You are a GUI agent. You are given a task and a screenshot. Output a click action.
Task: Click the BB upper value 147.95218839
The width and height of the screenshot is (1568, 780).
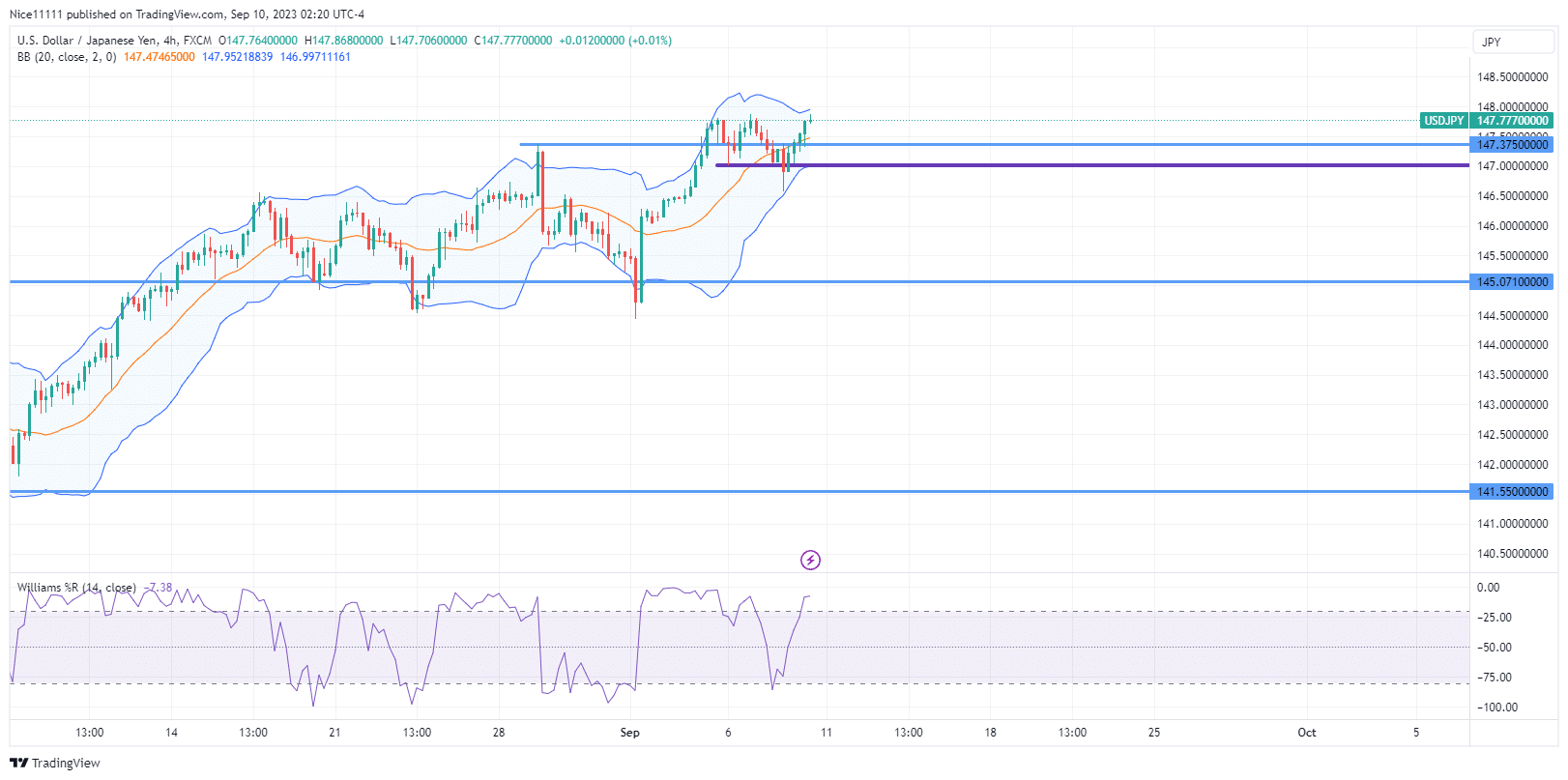coord(237,57)
